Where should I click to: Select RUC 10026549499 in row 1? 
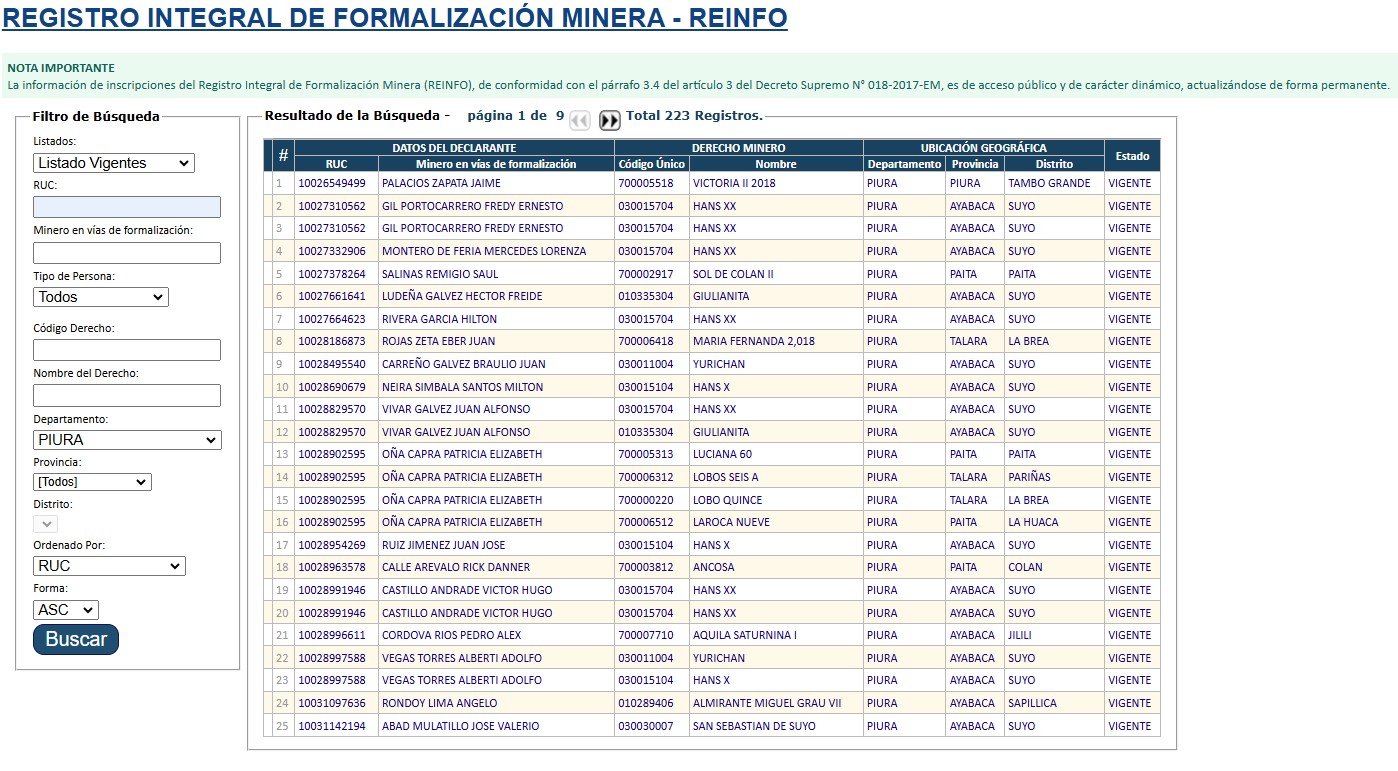pos(332,184)
